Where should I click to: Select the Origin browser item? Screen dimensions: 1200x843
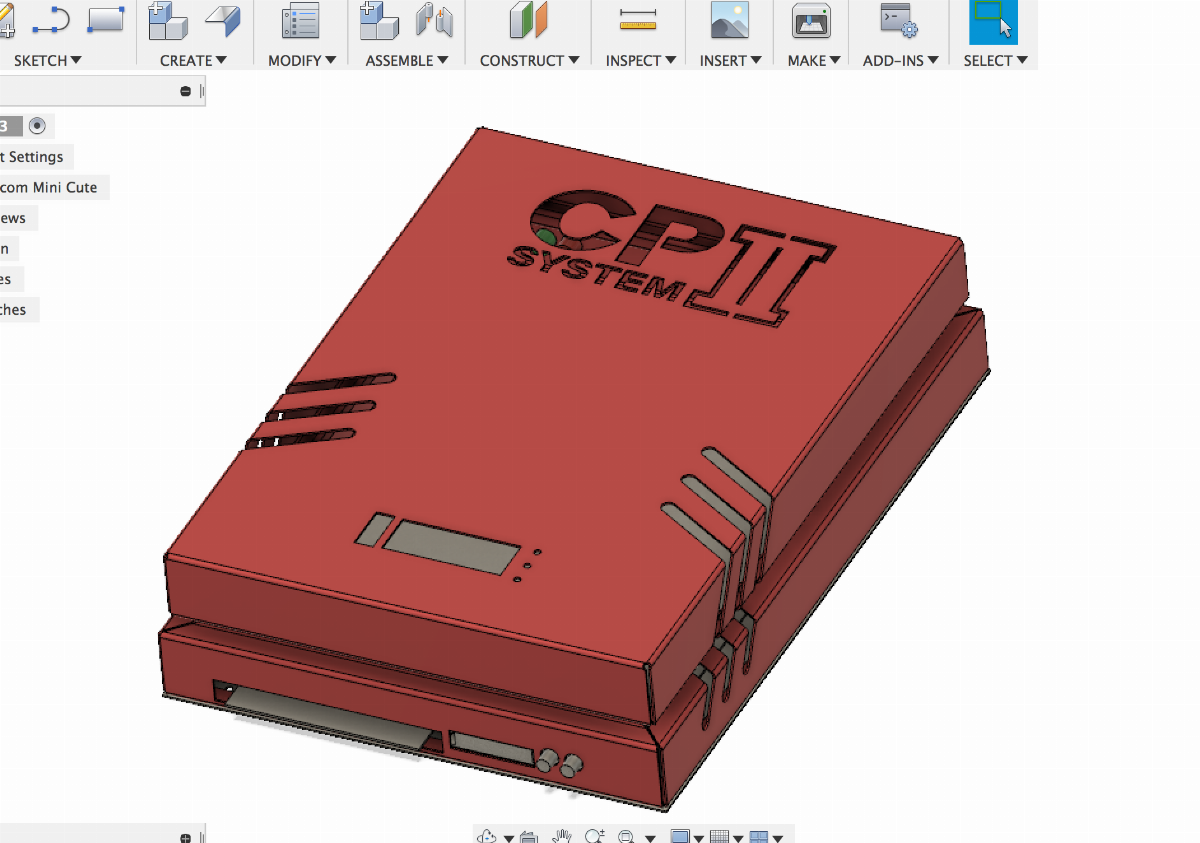9,248
